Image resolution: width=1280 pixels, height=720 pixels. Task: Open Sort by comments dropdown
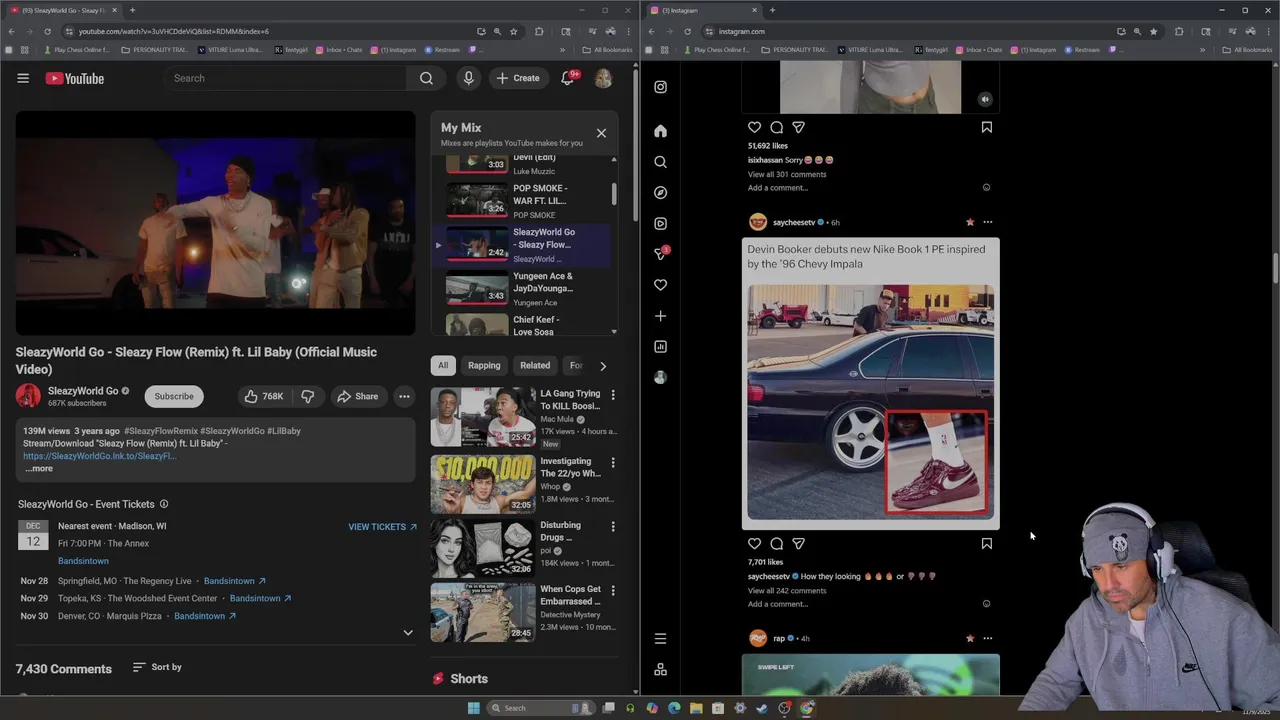pos(157,667)
